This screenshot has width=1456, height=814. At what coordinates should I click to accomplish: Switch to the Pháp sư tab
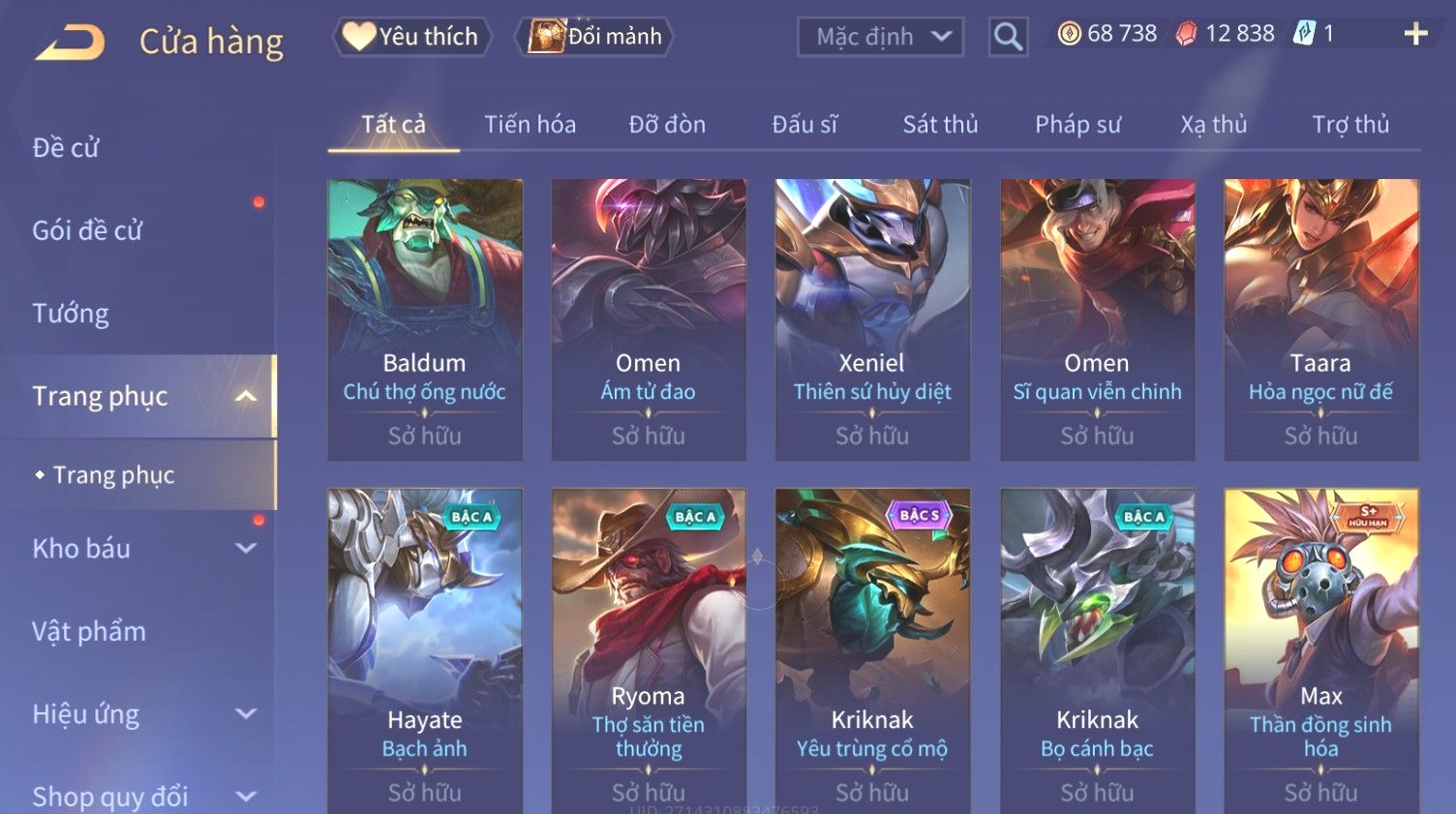[x=1077, y=124]
